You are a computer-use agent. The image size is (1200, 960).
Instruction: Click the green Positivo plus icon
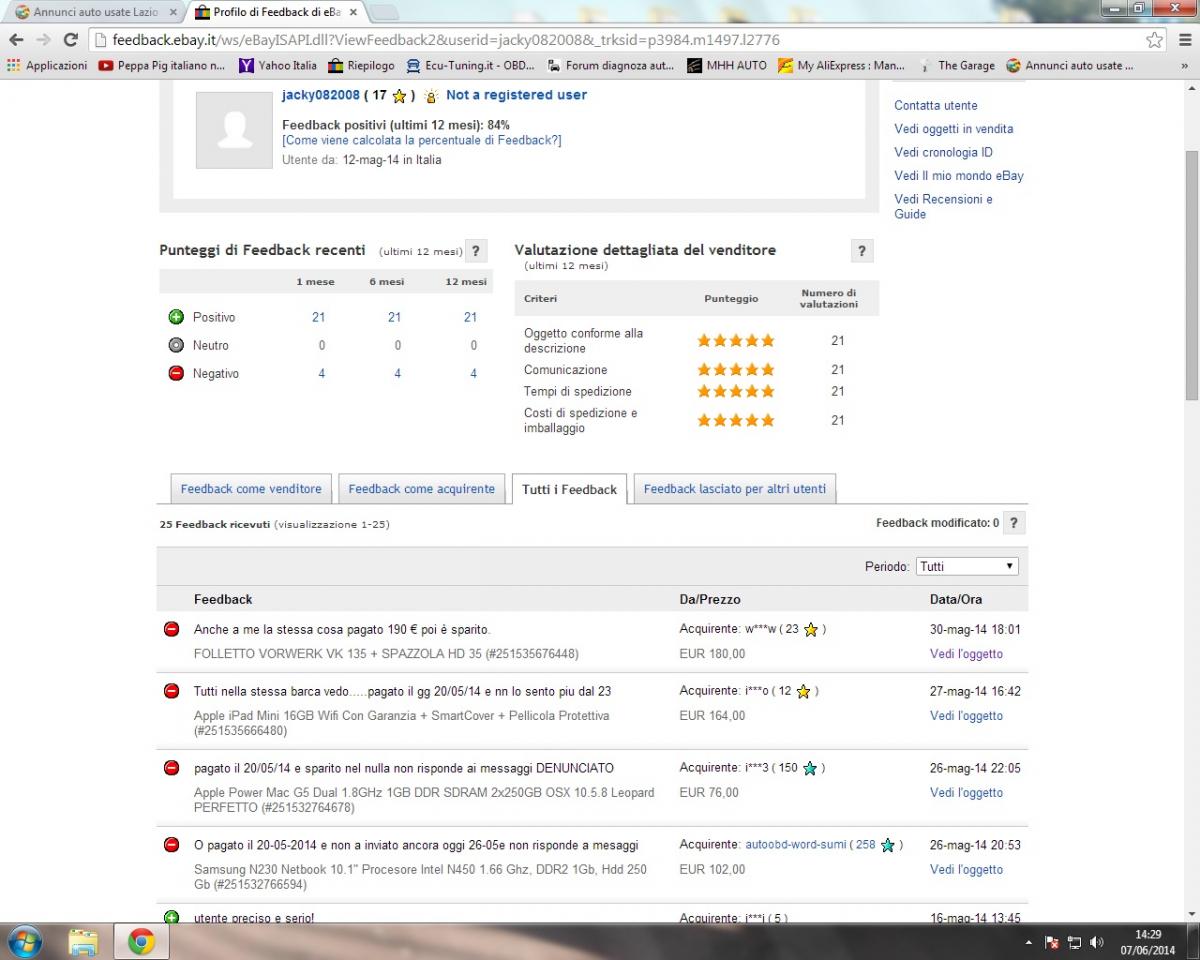point(176,317)
